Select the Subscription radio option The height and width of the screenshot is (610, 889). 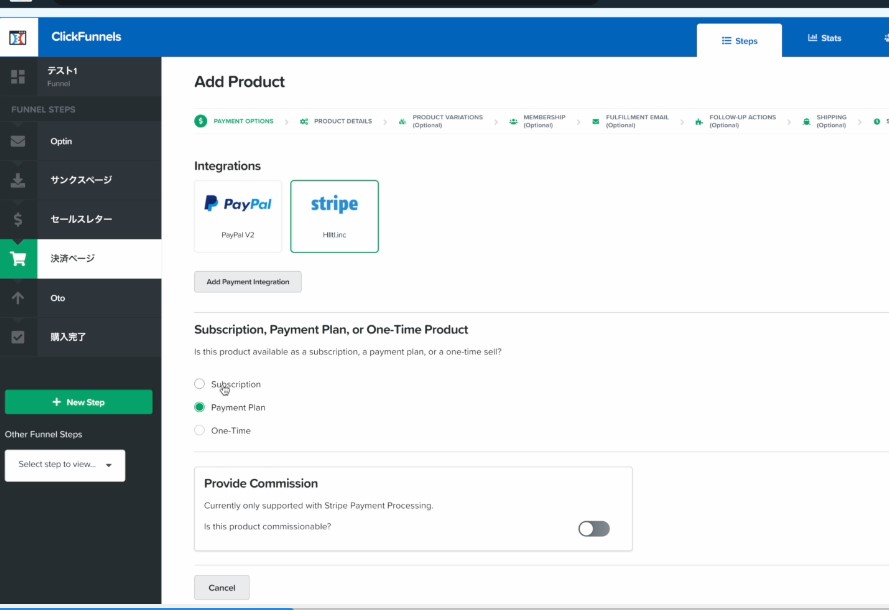tap(200, 384)
